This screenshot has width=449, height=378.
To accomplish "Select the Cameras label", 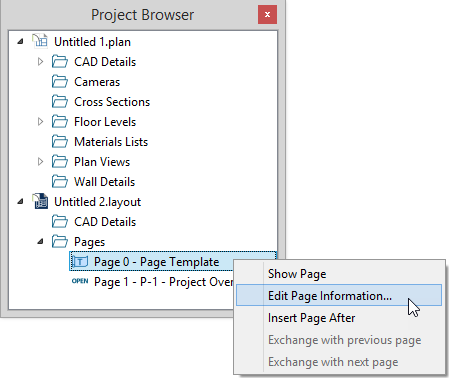I will click(x=97, y=82).
